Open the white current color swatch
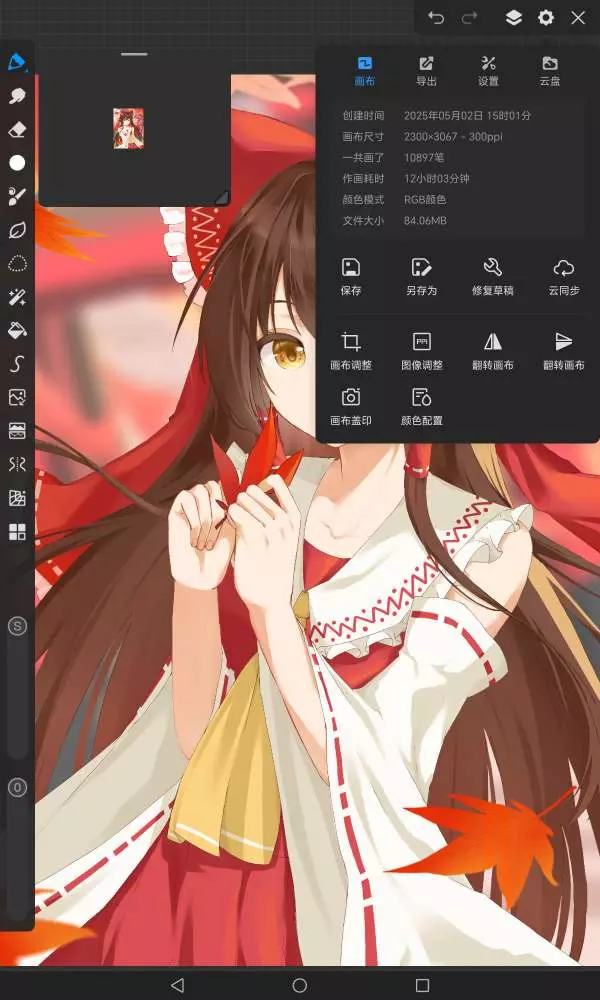600x1000 pixels. (17, 163)
